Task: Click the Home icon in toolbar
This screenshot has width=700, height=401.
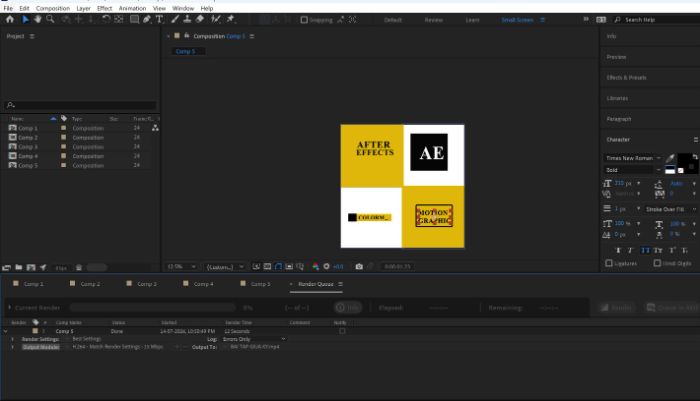Action: pyautogui.click(x=10, y=19)
